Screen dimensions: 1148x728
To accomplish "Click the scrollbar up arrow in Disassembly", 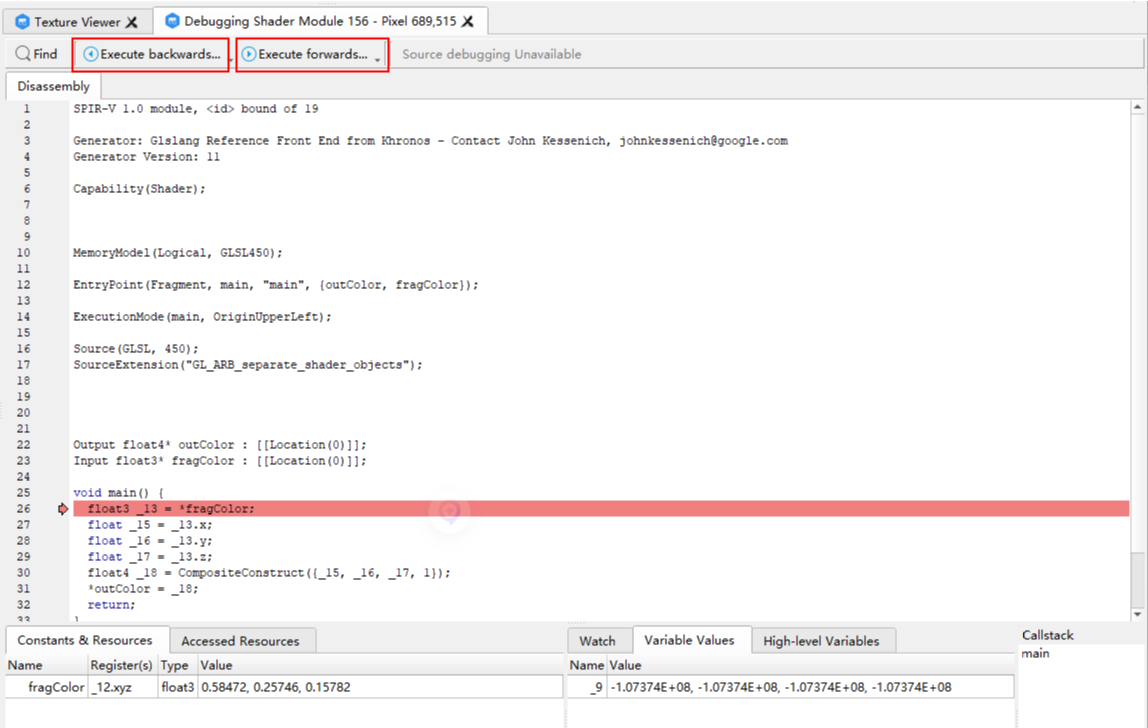I will pos(1137,108).
